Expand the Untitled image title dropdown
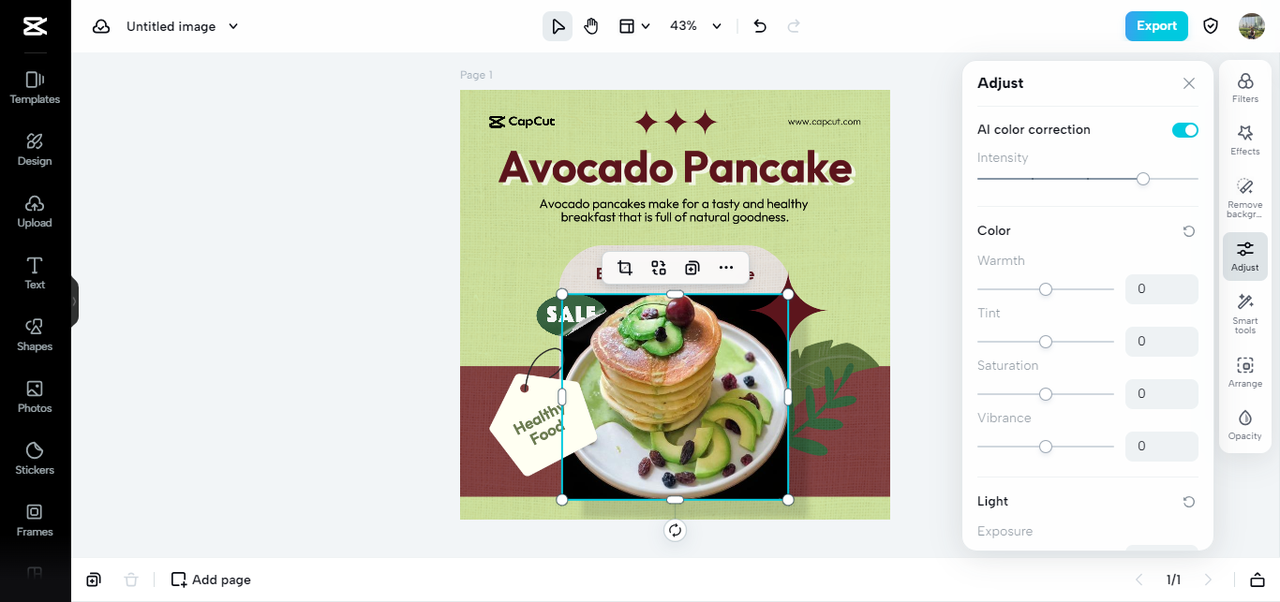The height and width of the screenshot is (602, 1280). click(x=233, y=27)
